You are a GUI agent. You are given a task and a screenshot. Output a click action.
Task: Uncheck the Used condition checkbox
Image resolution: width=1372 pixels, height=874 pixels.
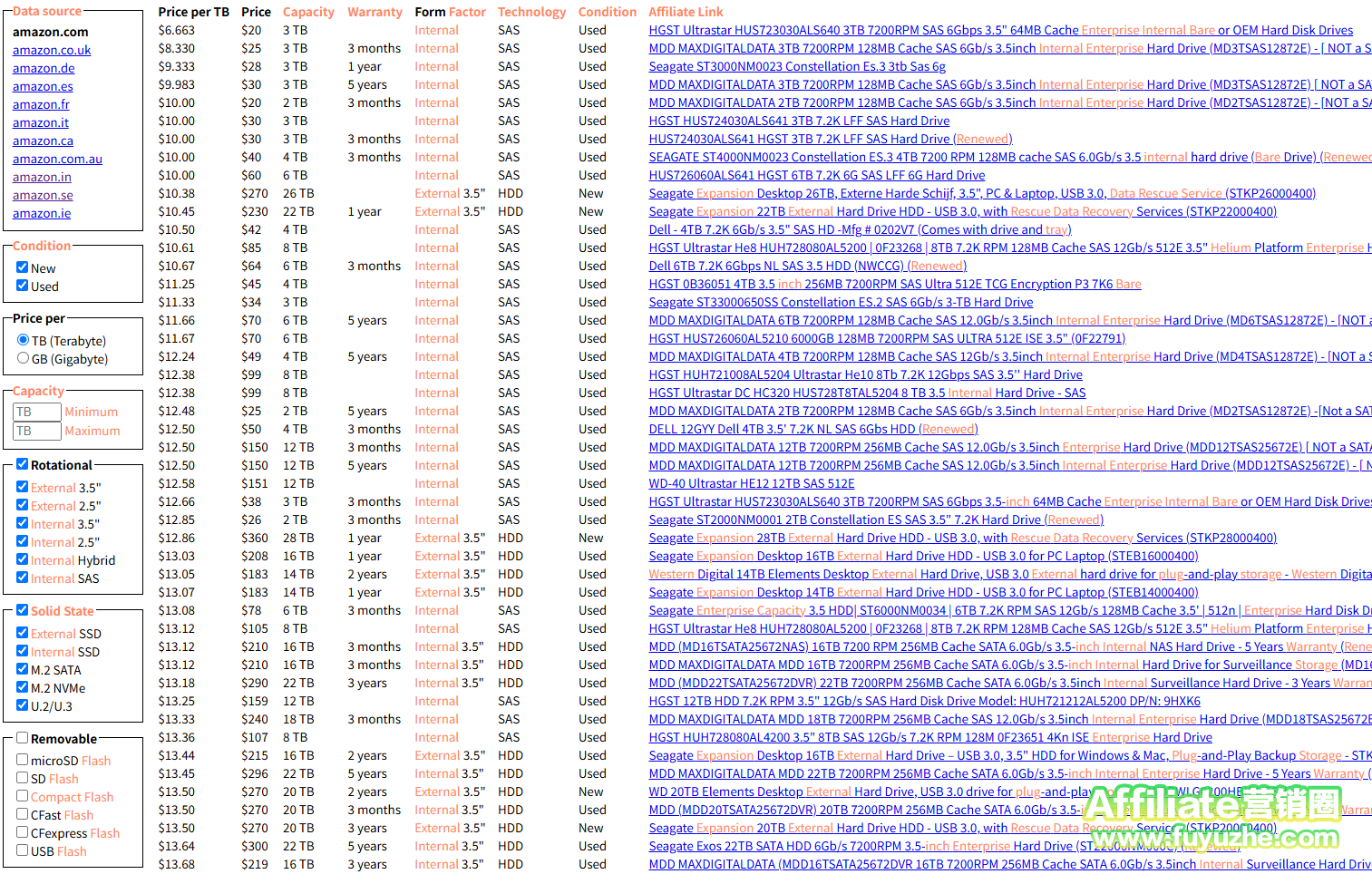22,286
